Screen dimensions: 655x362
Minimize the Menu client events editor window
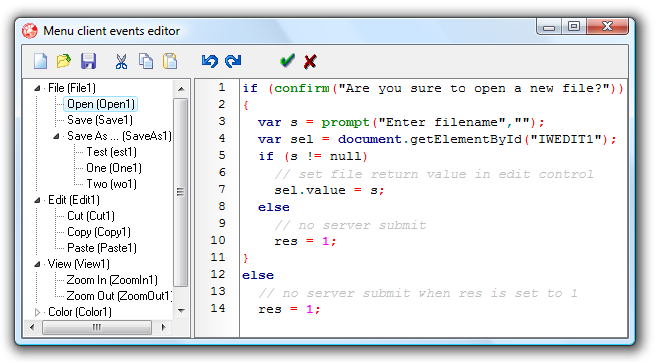click(549, 27)
